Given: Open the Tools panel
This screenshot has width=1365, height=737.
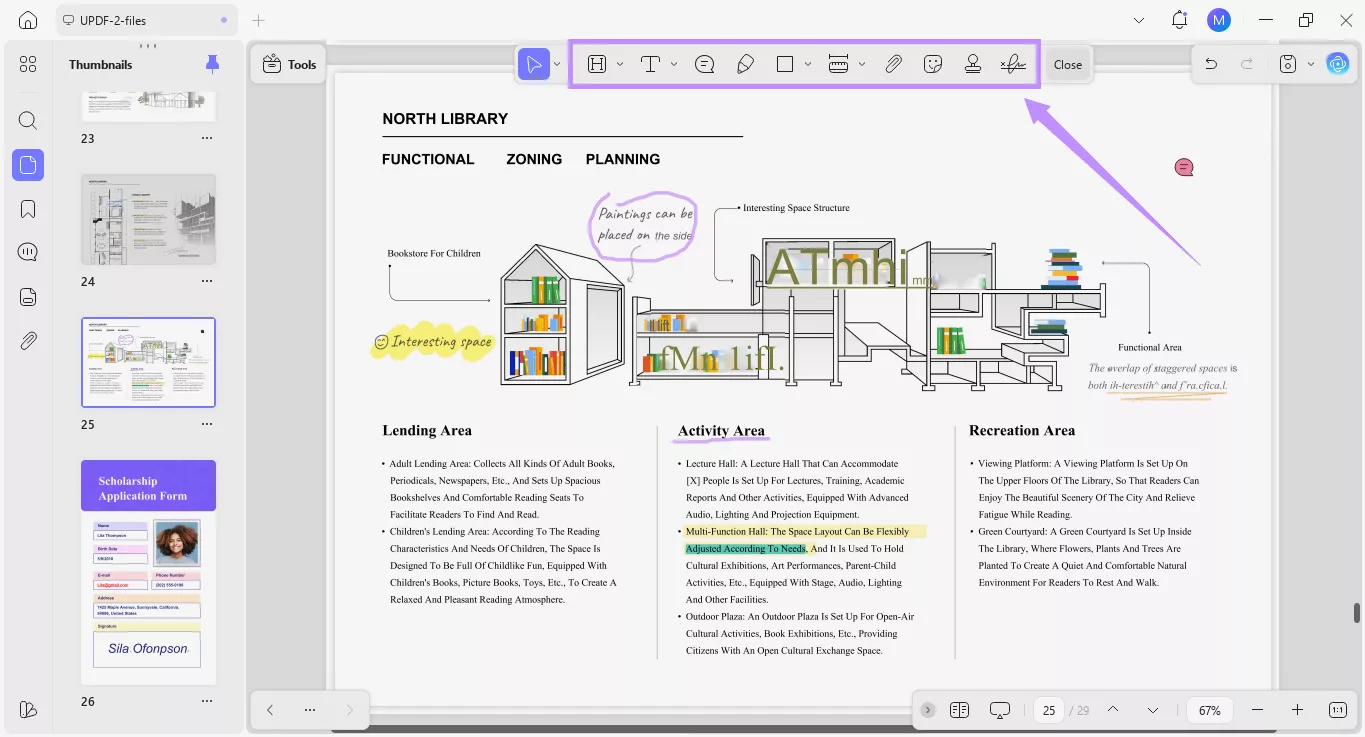Looking at the screenshot, I should 288,63.
